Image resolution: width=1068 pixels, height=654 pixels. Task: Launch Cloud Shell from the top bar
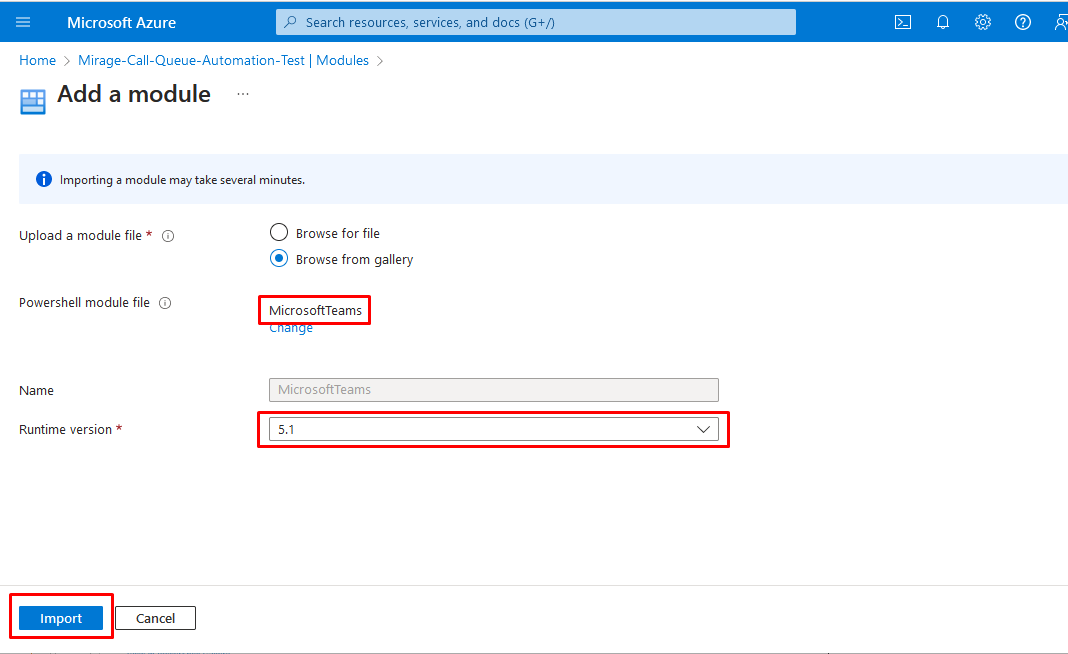902,22
